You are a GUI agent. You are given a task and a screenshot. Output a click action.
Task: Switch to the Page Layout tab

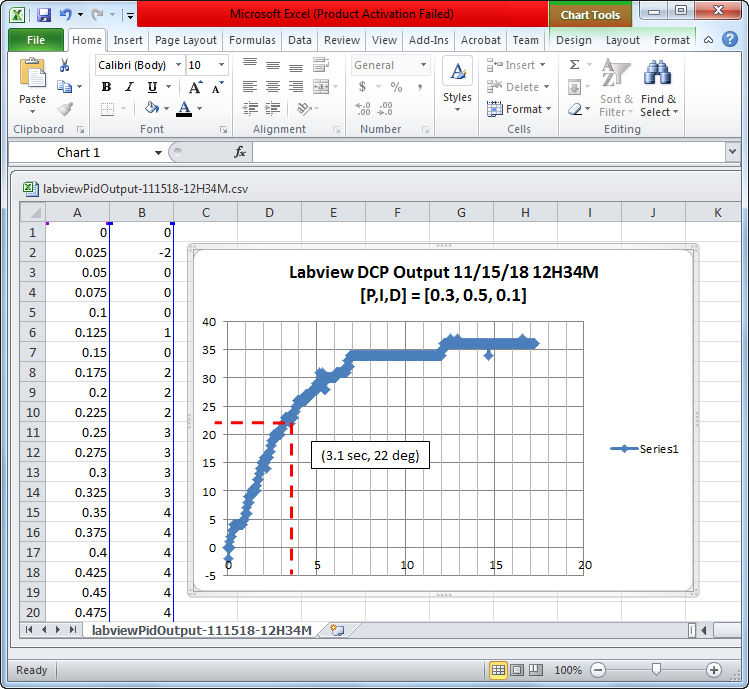[x=186, y=40]
